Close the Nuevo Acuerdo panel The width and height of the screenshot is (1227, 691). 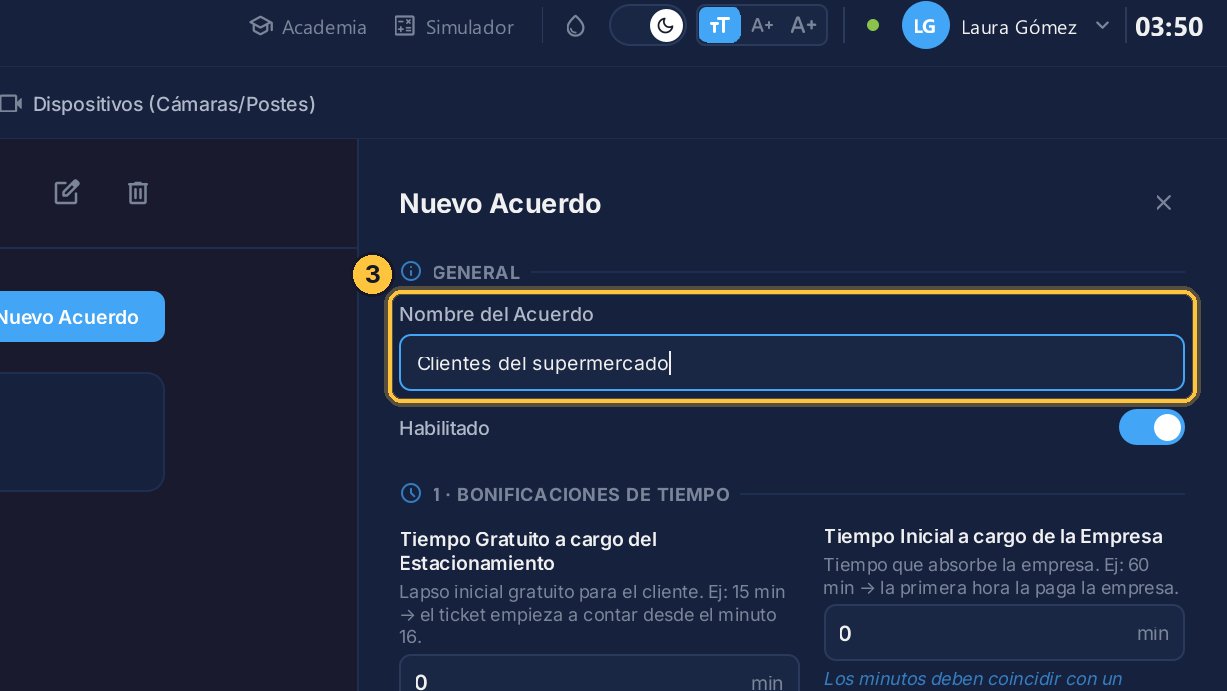1163,203
